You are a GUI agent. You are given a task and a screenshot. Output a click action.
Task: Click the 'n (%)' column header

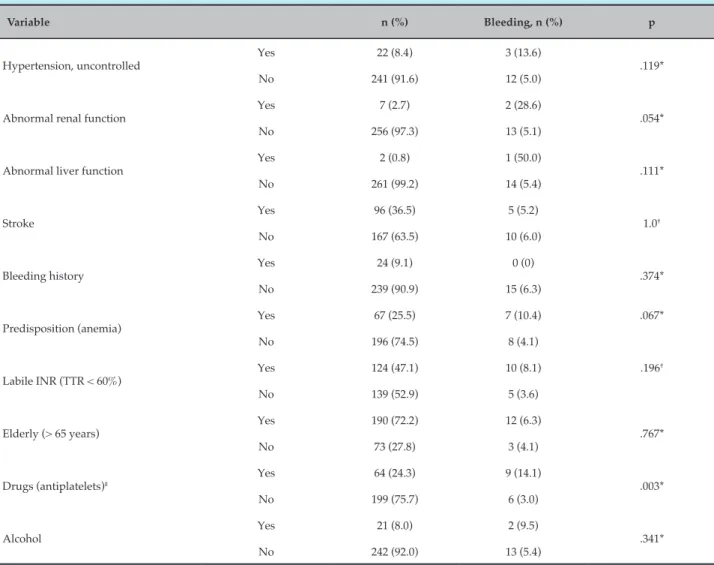pos(394,22)
